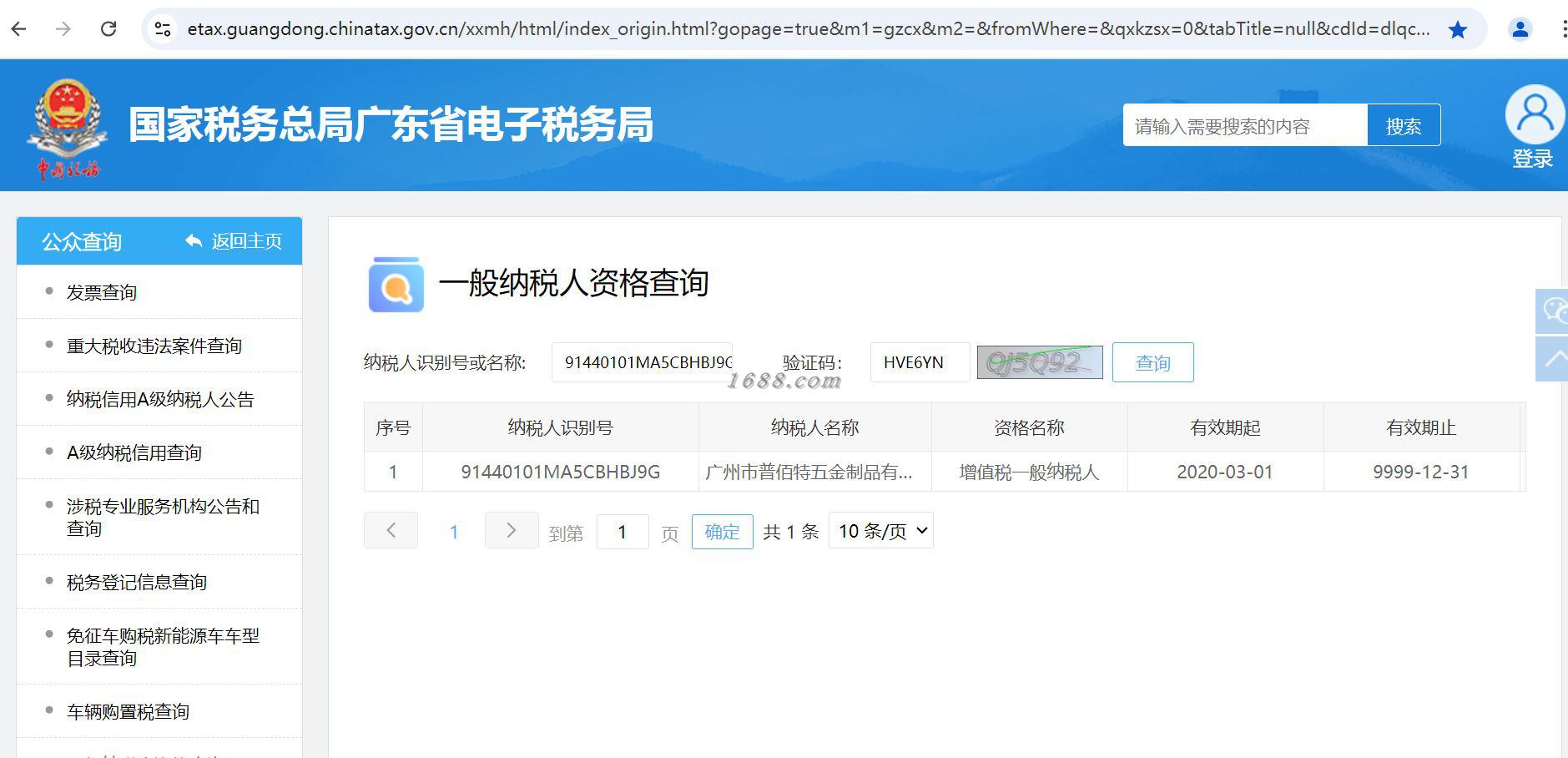Select page number 1 in pagination

[x=454, y=532]
